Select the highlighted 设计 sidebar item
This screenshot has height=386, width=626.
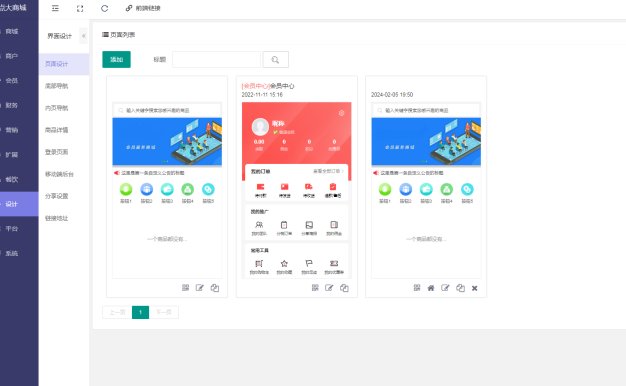point(19,204)
